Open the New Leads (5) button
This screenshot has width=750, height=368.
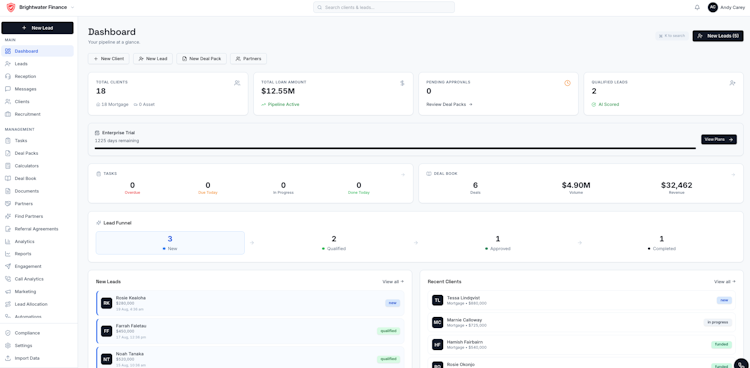tap(718, 36)
